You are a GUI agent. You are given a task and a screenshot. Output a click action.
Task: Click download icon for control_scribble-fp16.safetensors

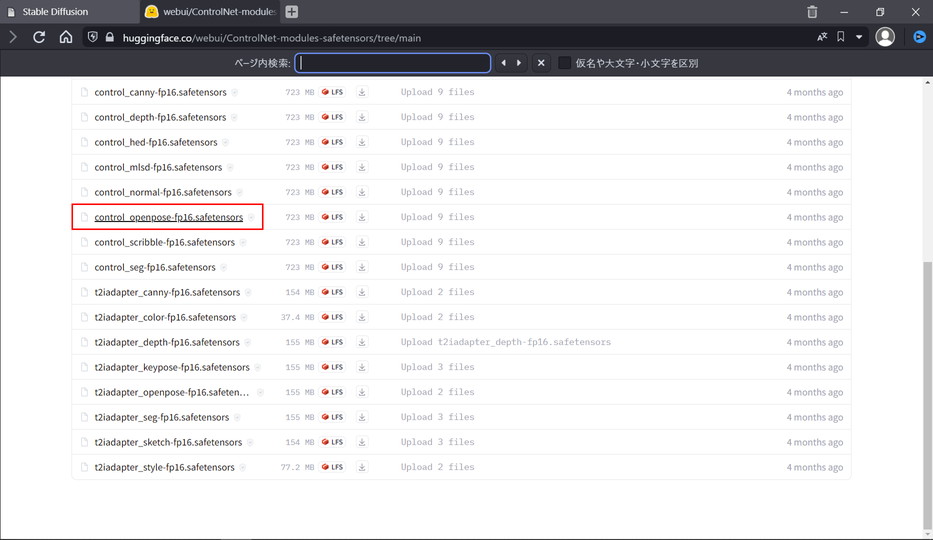click(x=362, y=242)
